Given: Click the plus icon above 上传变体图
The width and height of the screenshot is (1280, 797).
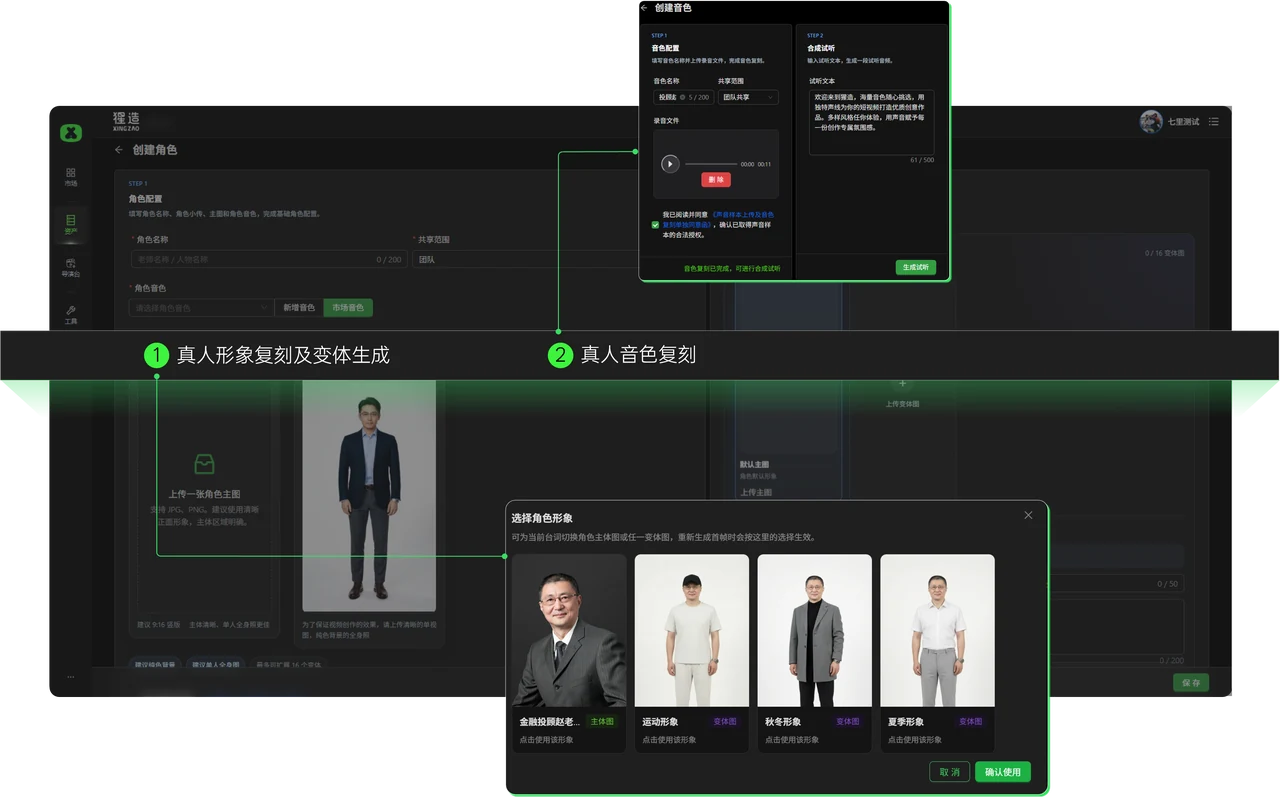Looking at the screenshot, I should coord(902,383).
